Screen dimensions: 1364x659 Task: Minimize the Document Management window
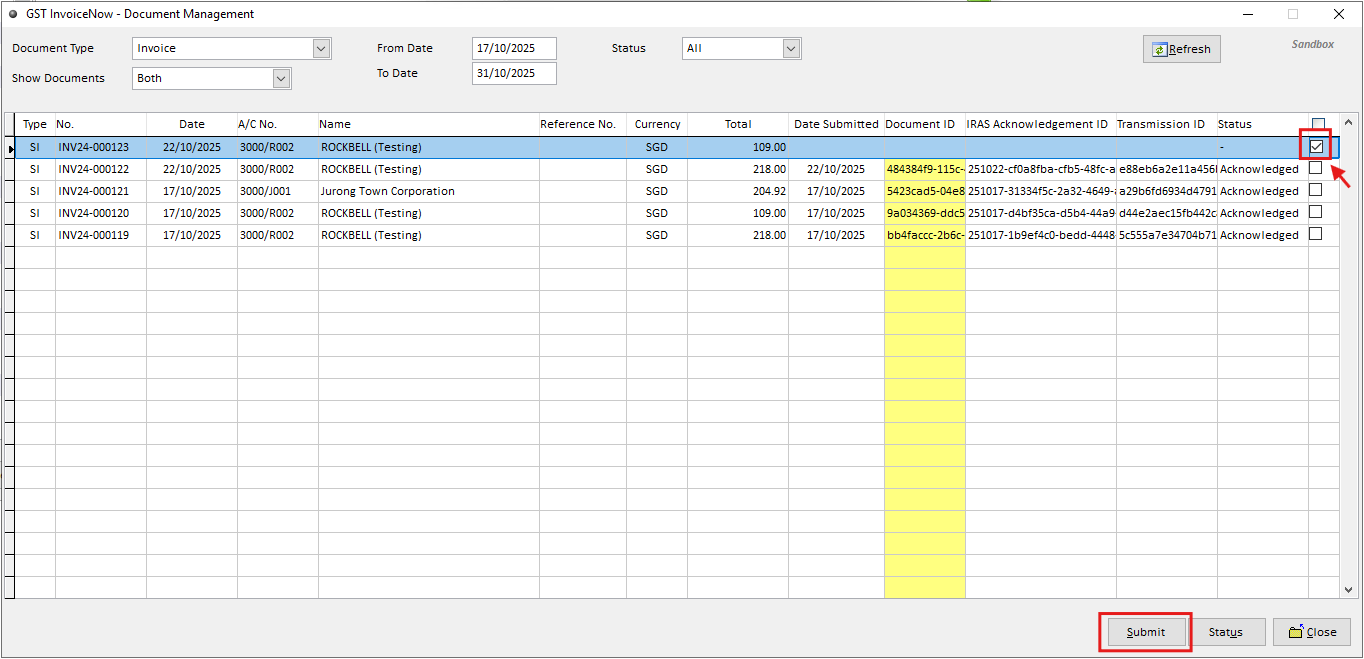[x=1247, y=14]
